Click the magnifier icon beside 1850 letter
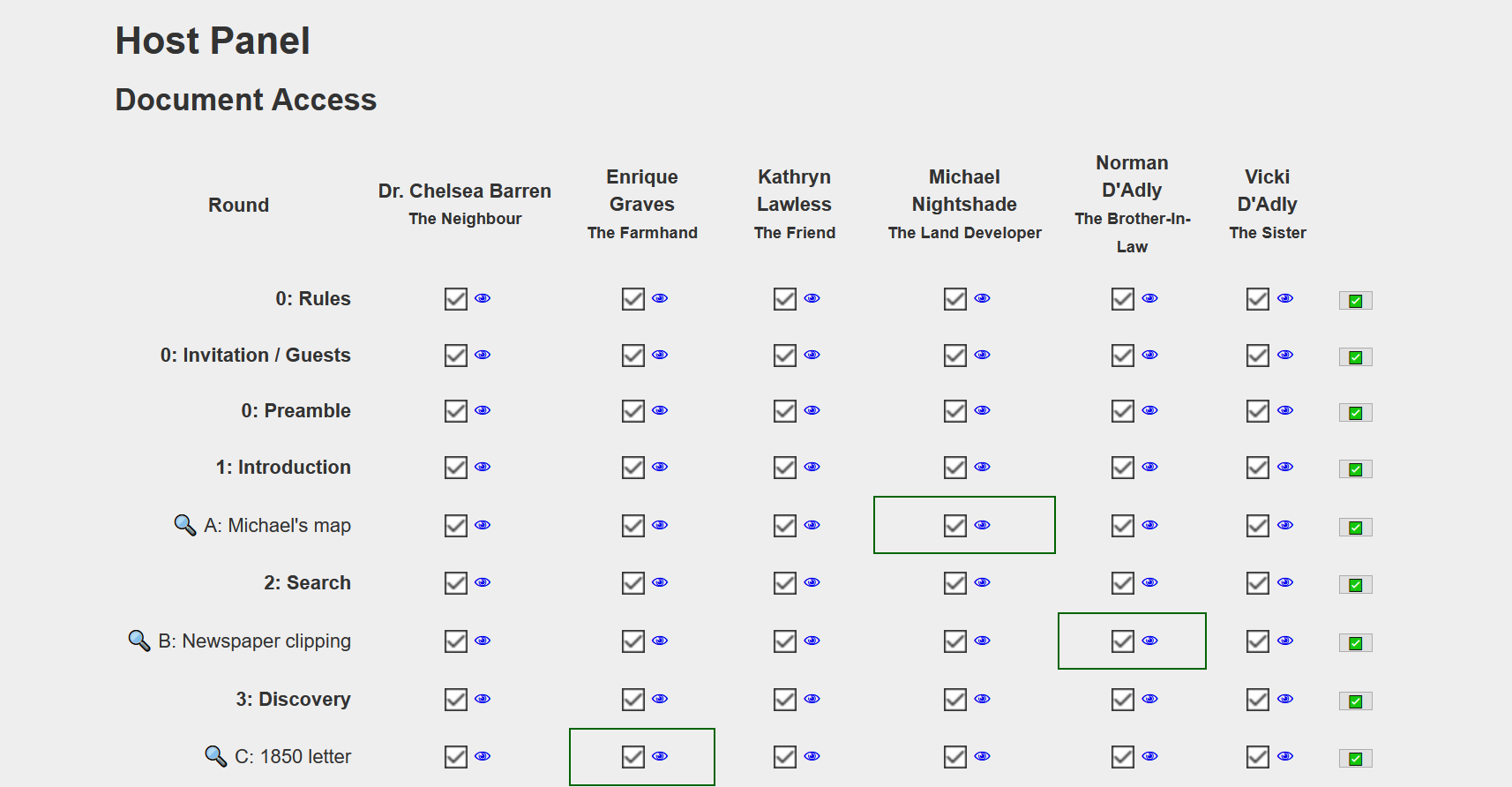 (x=216, y=756)
